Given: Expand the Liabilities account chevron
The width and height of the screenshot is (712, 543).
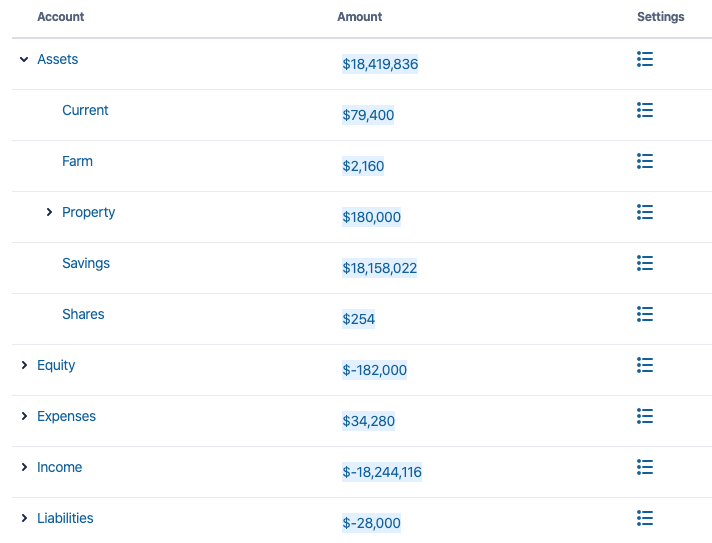Looking at the screenshot, I should pyautogui.click(x=24, y=519).
